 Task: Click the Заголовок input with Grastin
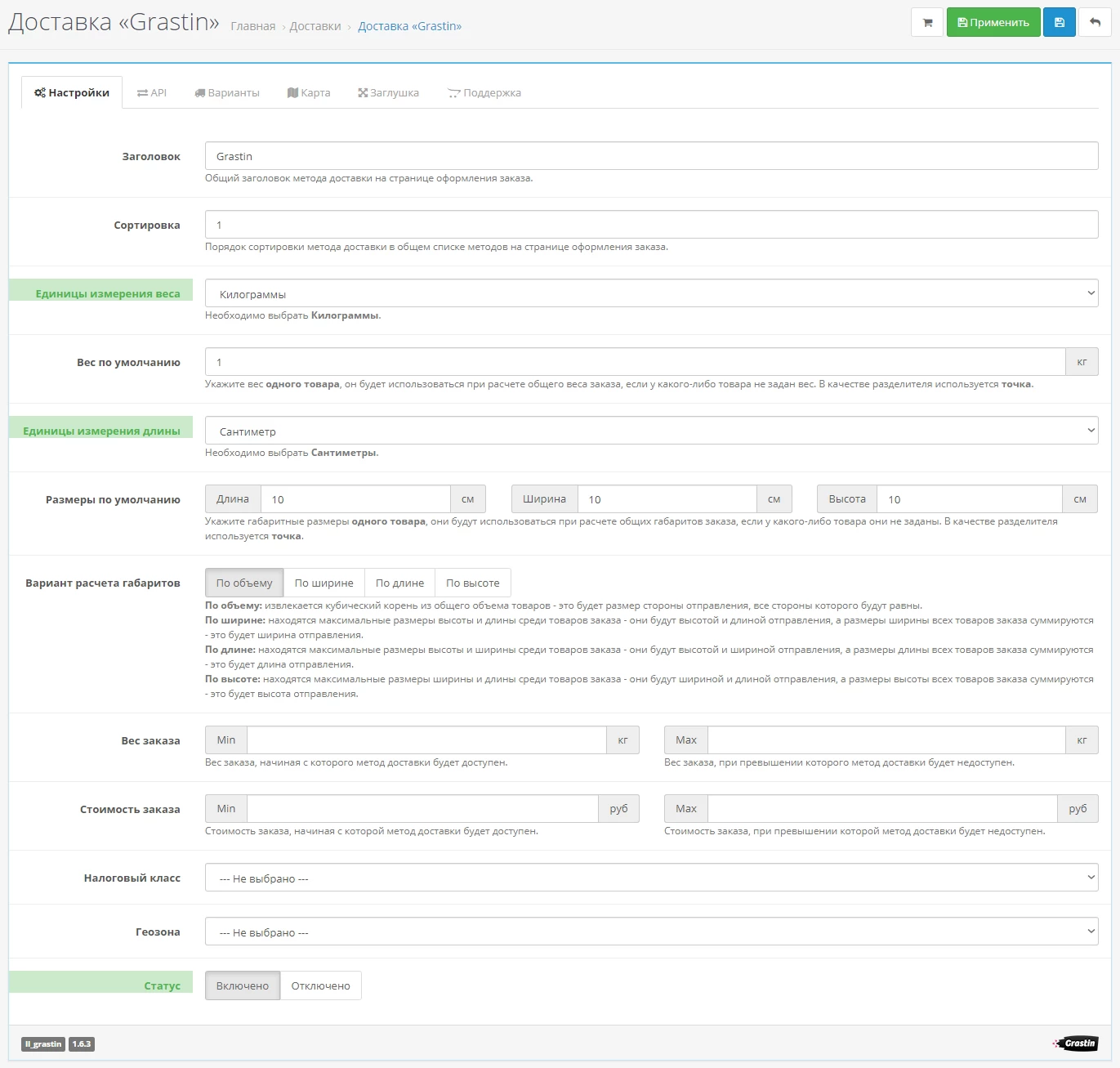coord(652,156)
